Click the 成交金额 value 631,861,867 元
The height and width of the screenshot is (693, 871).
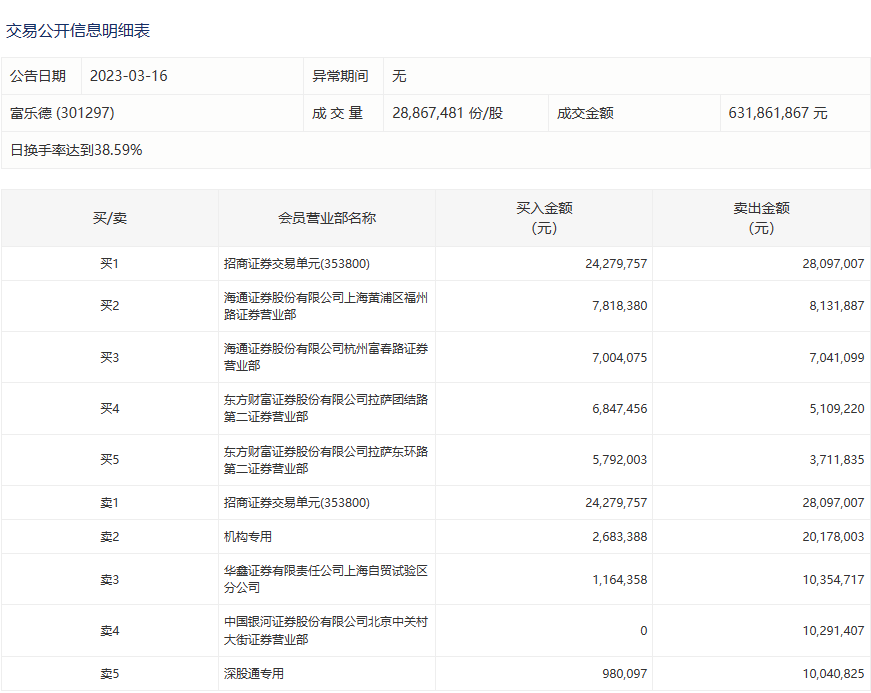[778, 113]
